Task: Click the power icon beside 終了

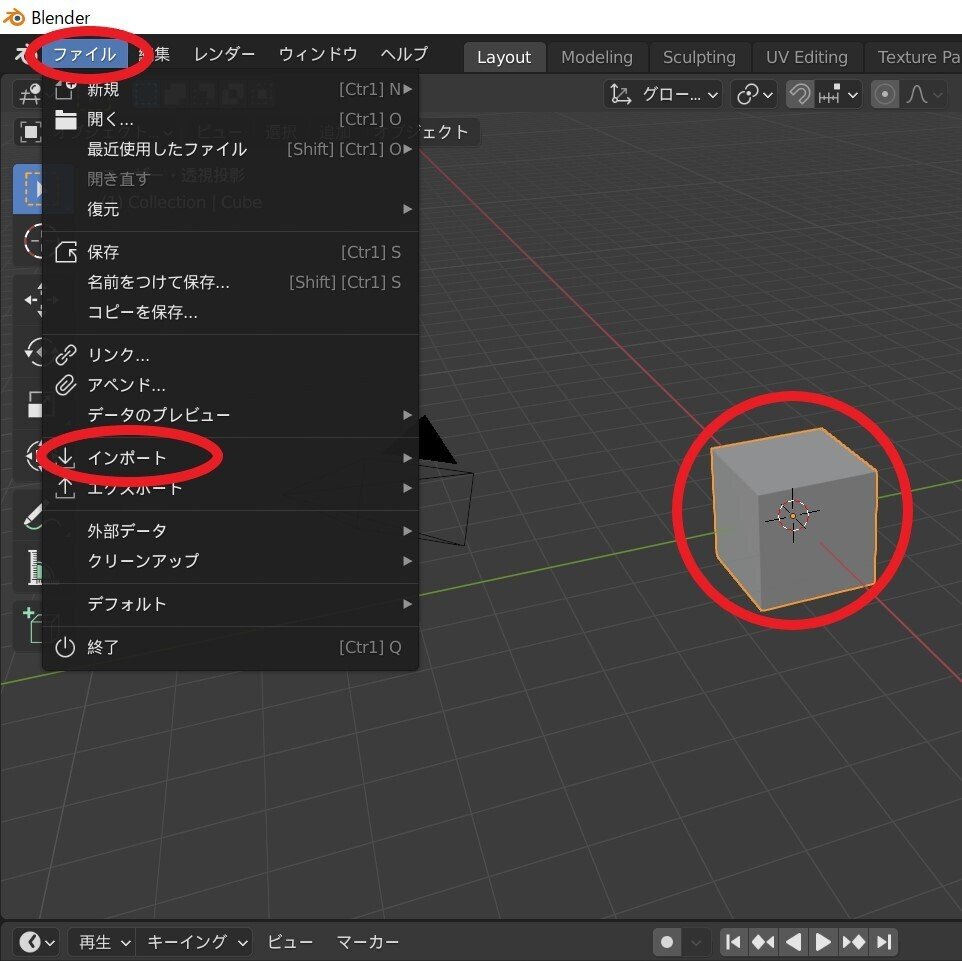Action: click(65, 647)
